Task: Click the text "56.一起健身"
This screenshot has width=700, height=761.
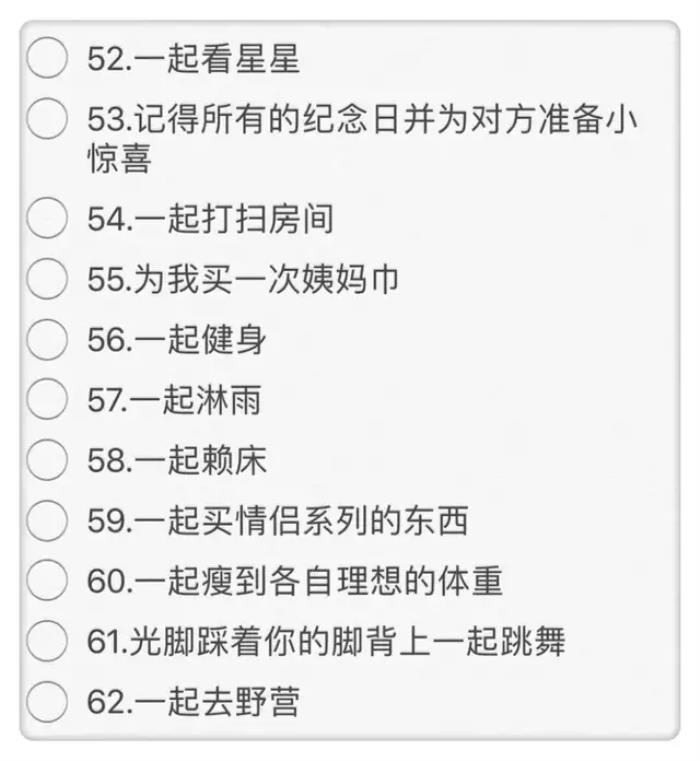Action: tap(178, 340)
